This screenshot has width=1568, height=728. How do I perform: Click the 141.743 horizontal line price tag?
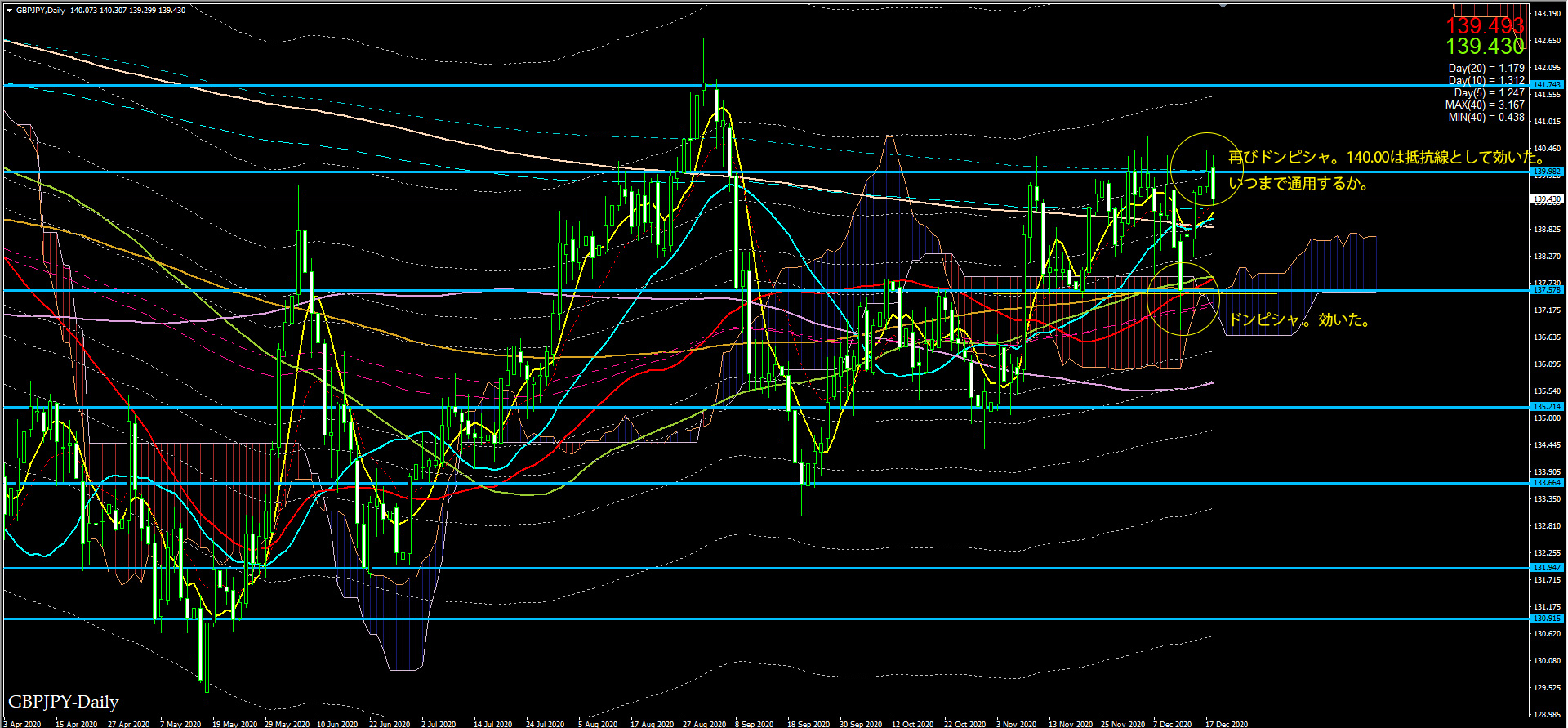pyautogui.click(x=1547, y=85)
